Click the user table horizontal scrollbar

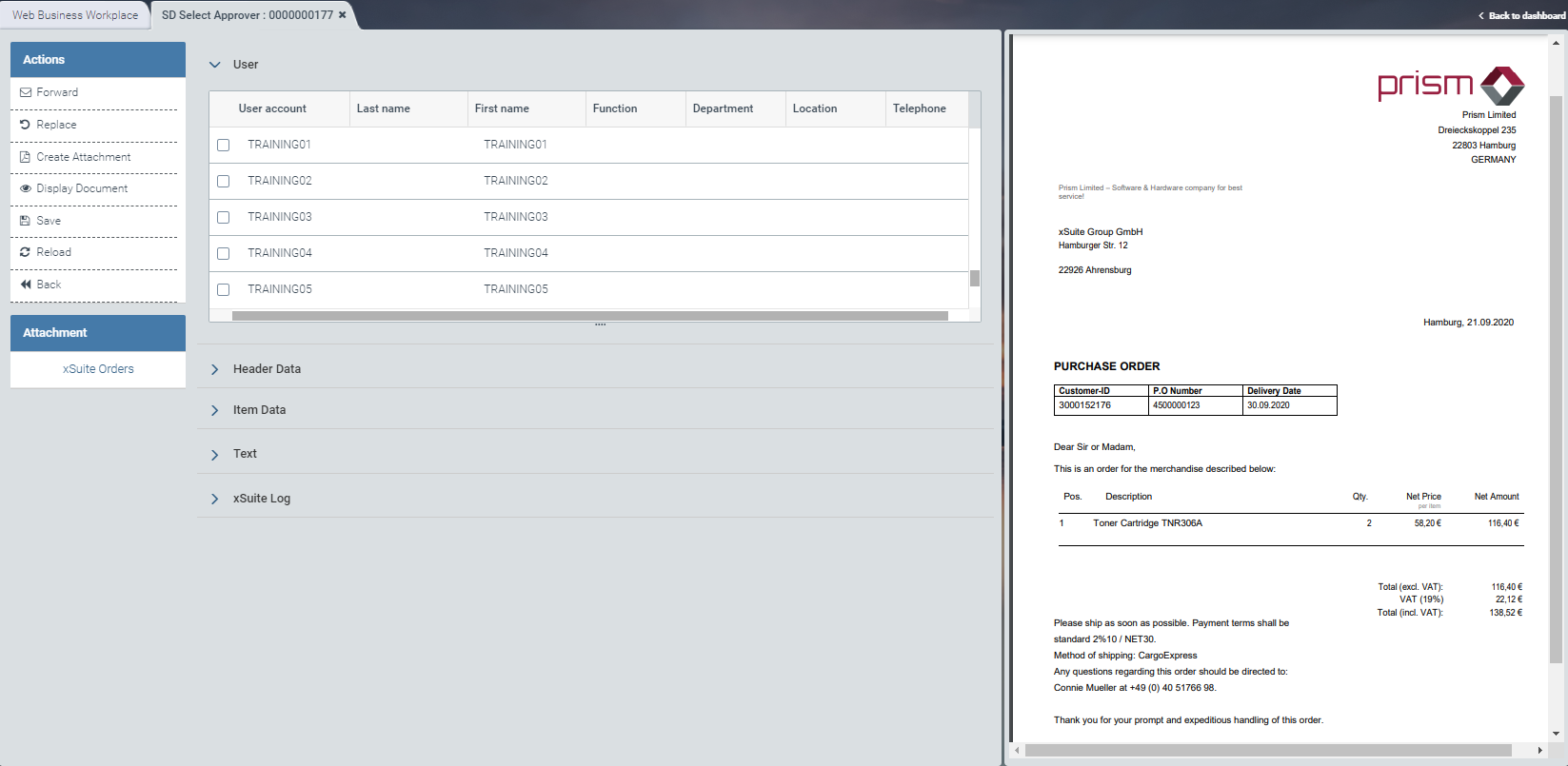click(x=590, y=316)
